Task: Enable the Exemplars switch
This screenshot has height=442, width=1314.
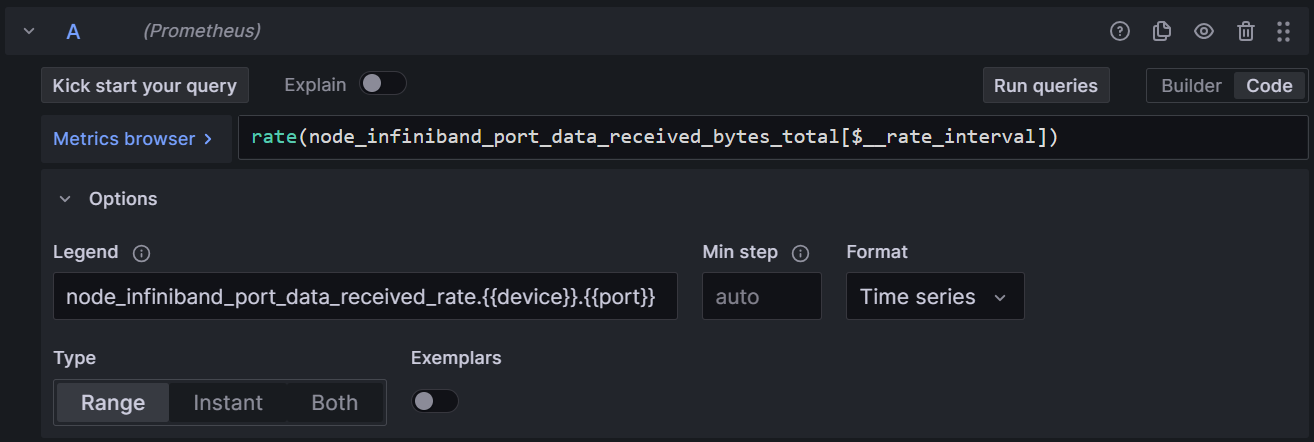Action: pyautogui.click(x=435, y=401)
